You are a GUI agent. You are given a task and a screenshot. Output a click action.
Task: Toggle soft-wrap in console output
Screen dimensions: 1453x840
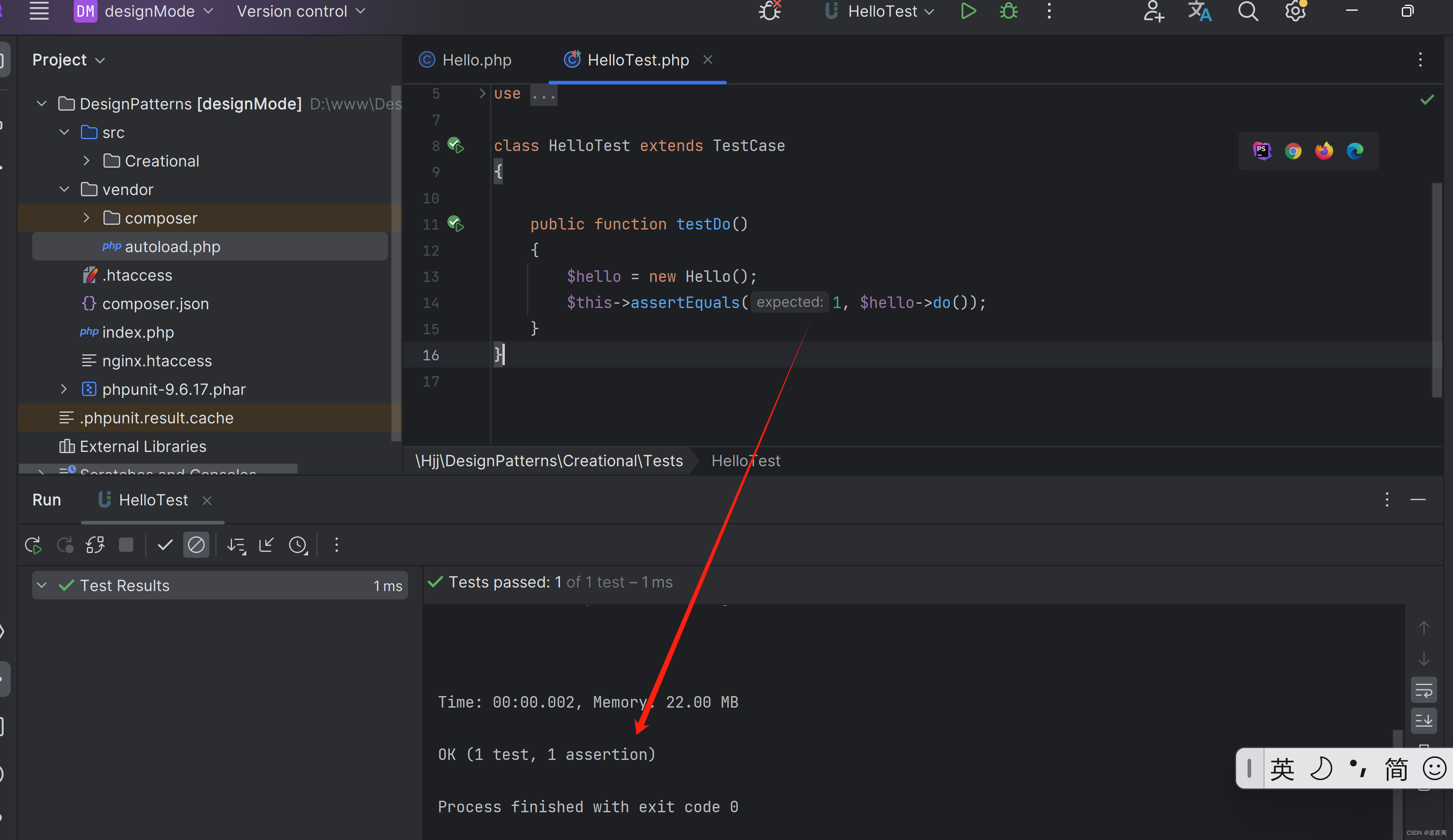click(1424, 690)
